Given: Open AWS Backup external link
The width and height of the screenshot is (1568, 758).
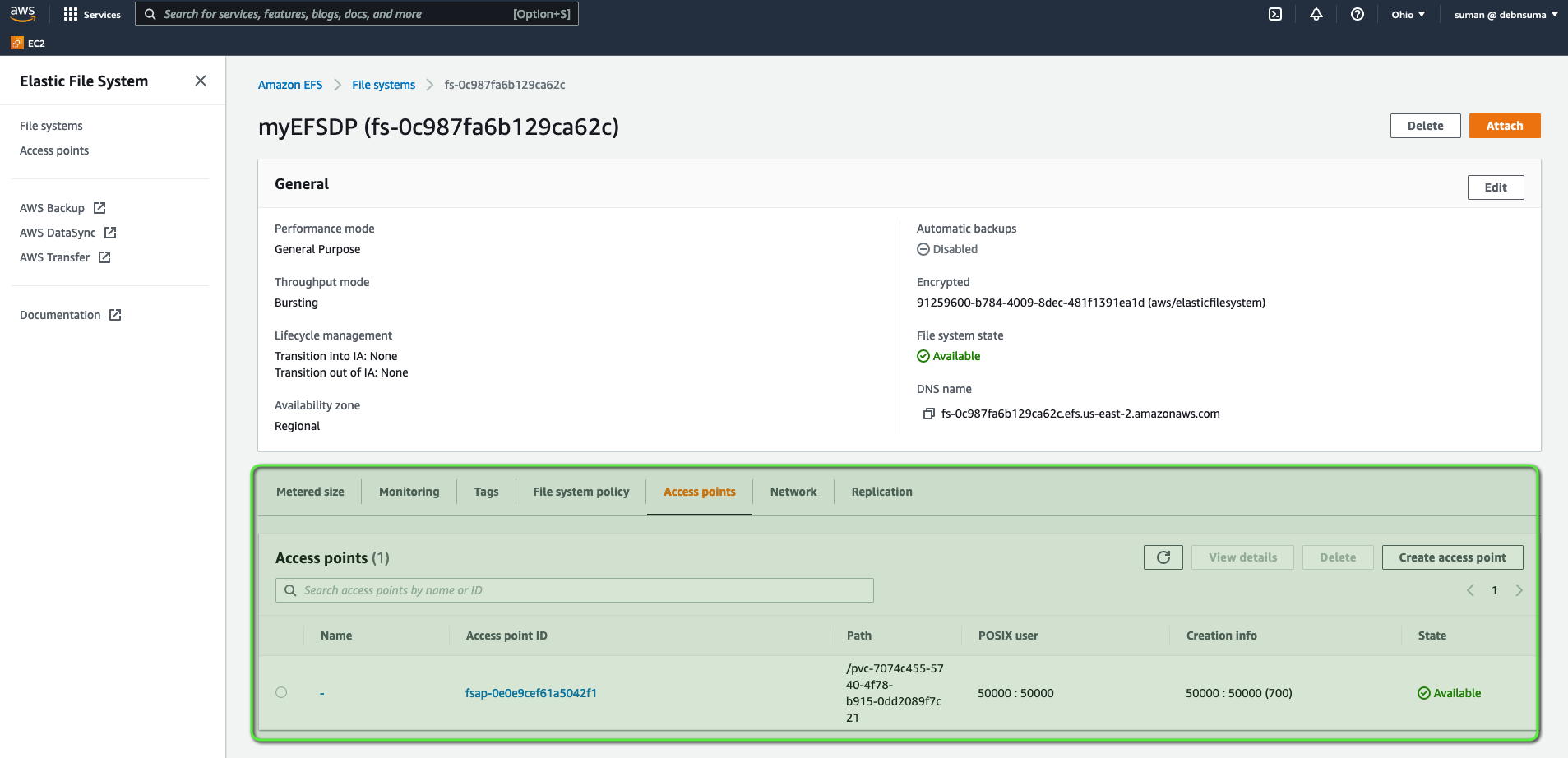Looking at the screenshot, I should [x=62, y=208].
